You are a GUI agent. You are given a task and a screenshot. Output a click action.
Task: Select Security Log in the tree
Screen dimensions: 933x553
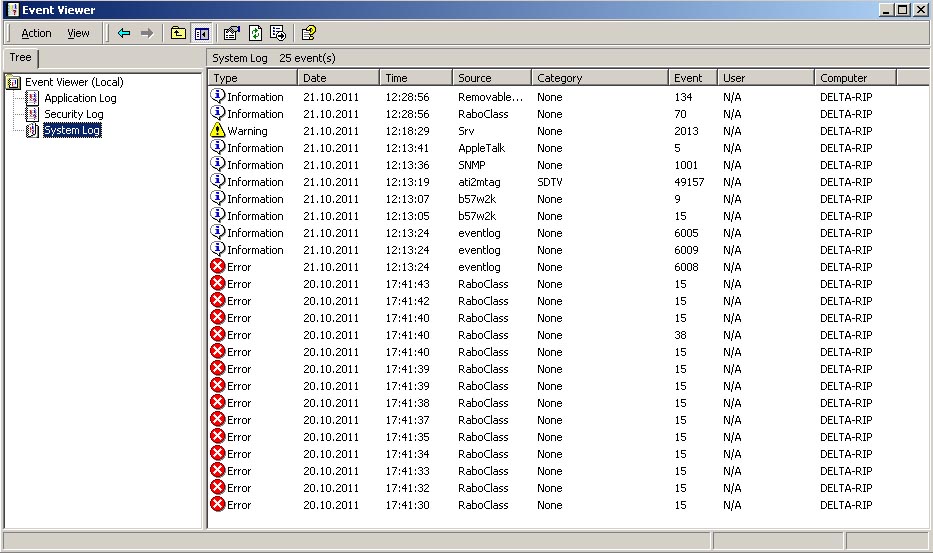click(74, 114)
